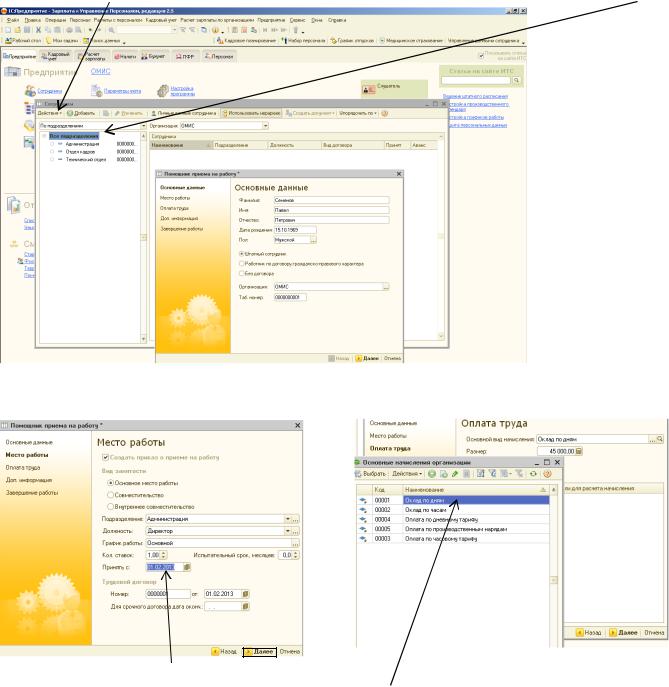Select the Основное место работы radio button
This screenshot has height=687, width=669.
click(x=110, y=483)
